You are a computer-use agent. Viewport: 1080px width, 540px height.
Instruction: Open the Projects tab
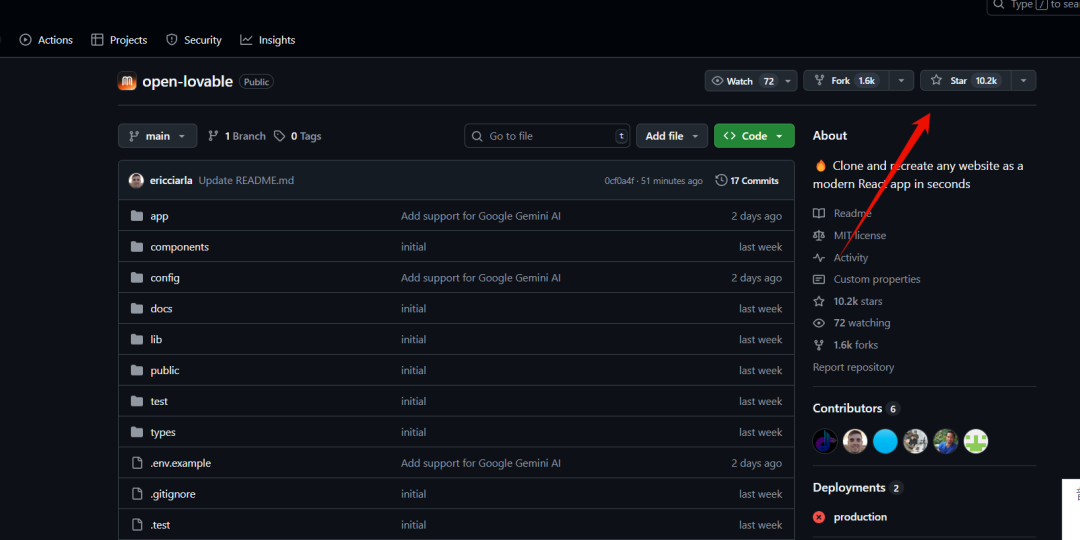click(x=119, y=40)
